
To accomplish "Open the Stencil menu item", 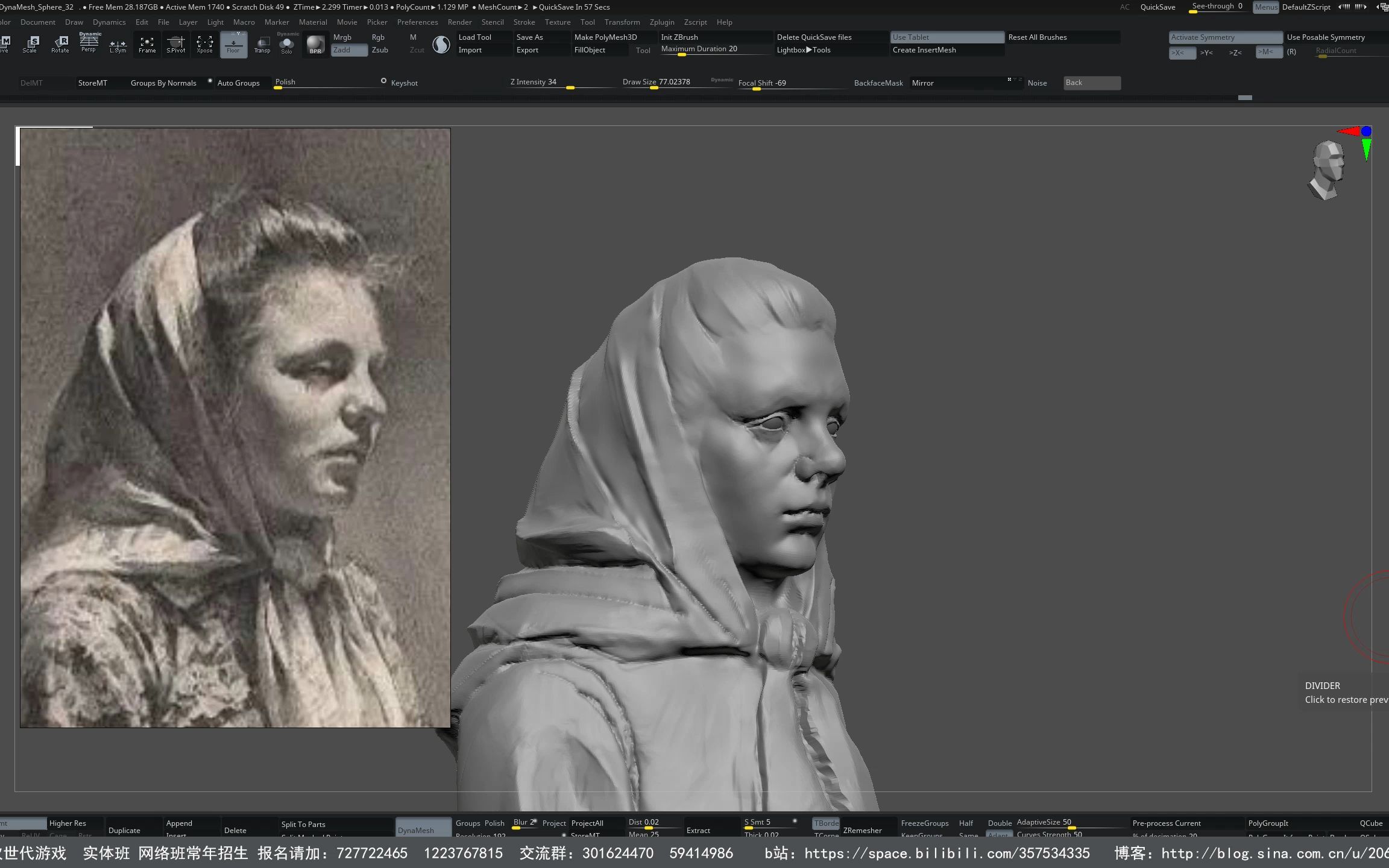I will point(491,22).
